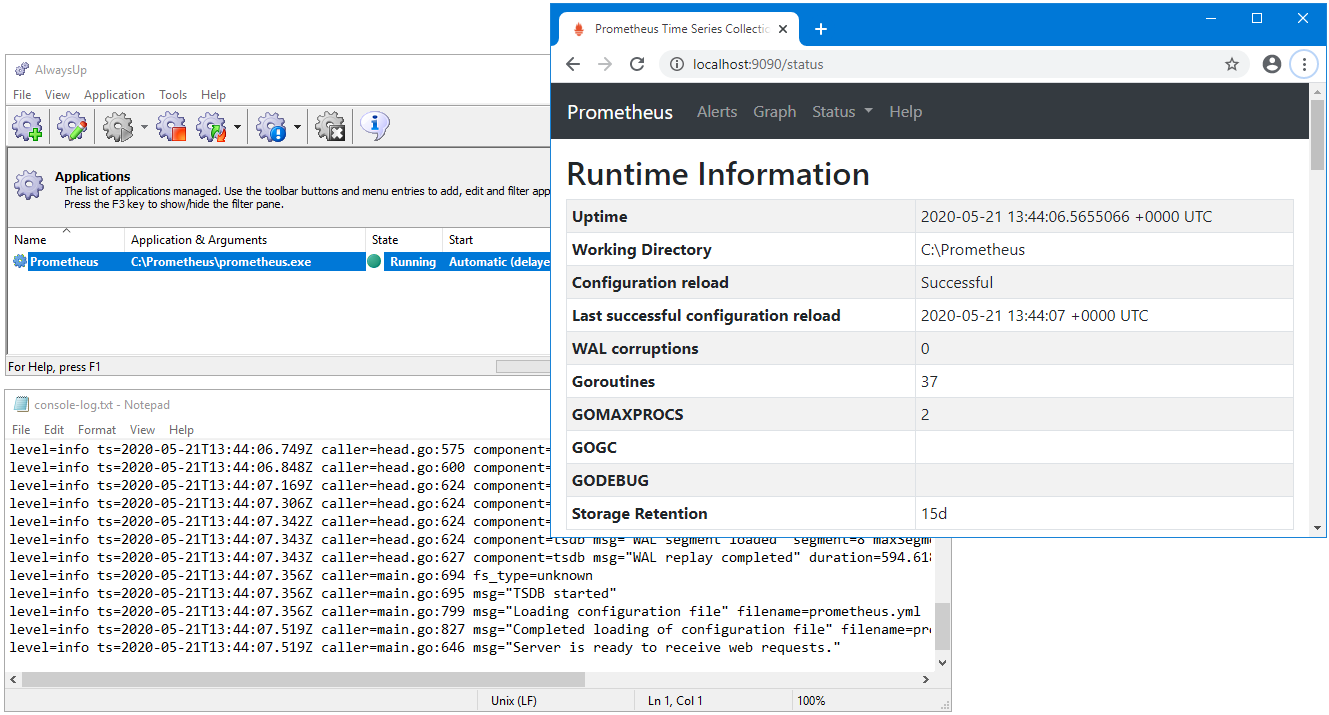Open the dropdown arrow beside the Start Application icon
This screenshot has width=1329, height=715.
pyautogui.click(x=145, y=128)
